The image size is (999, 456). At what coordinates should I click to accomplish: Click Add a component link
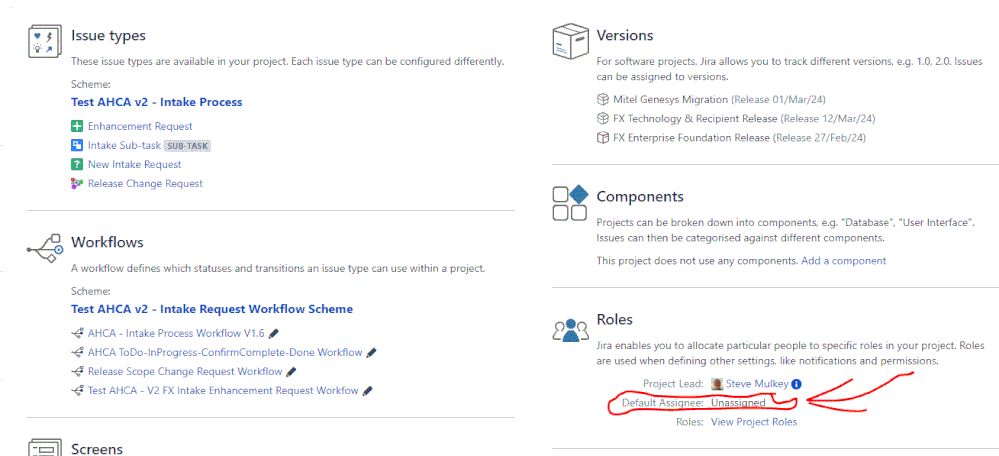844,260
